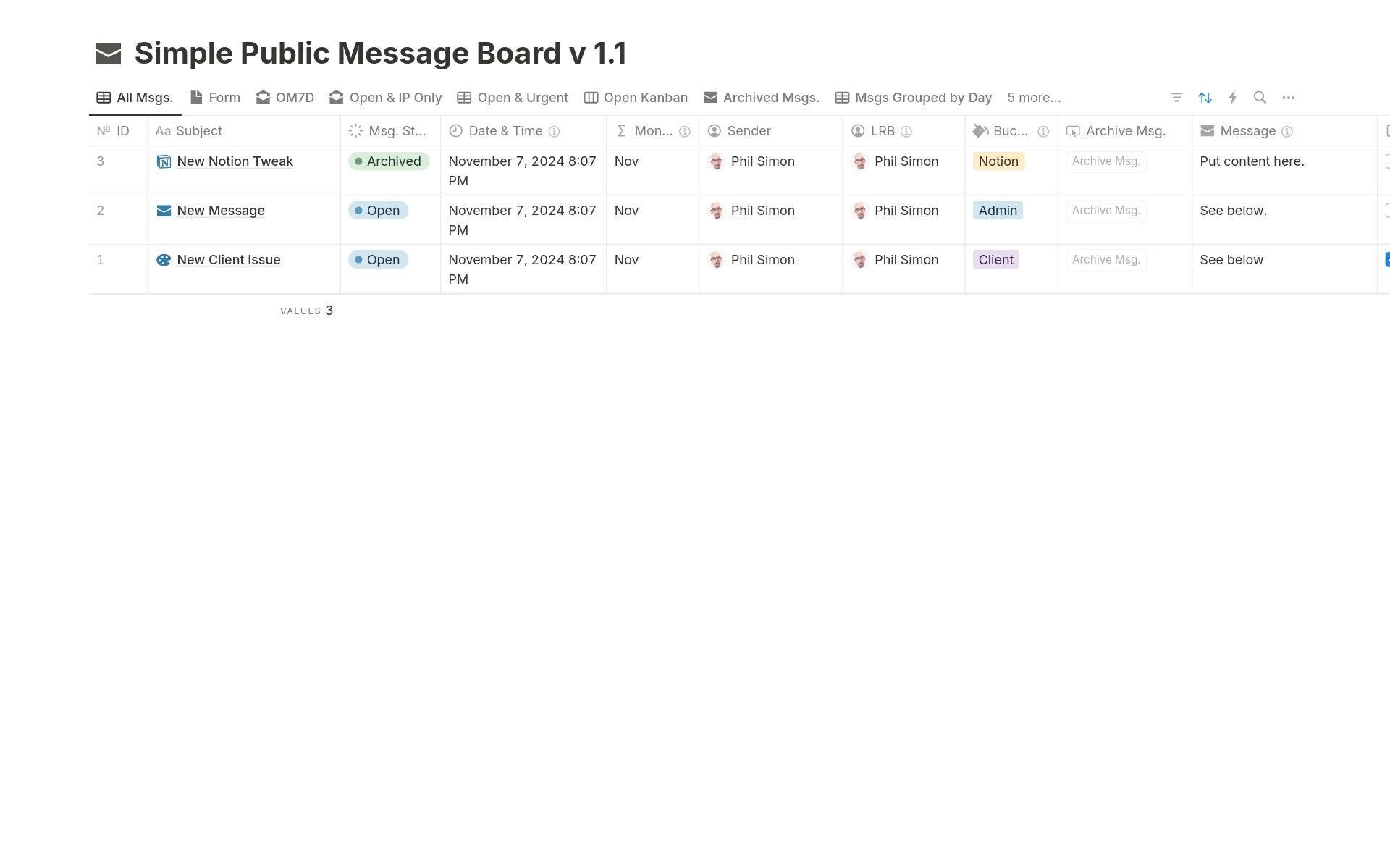Open the three-dot view options menu
Screen dimensions: 1390x868
click(x=1288, y=98)
